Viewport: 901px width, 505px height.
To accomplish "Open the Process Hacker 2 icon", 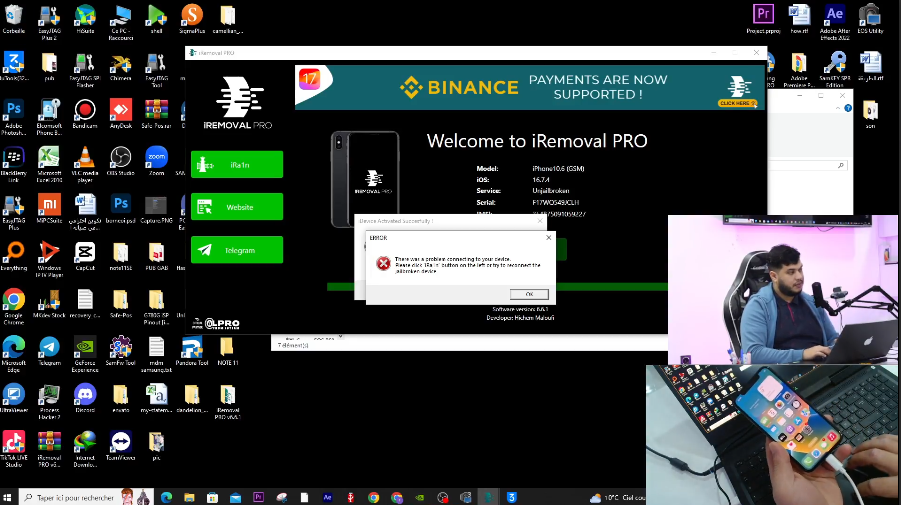I will pyautogui.click(x=49, y=402).
